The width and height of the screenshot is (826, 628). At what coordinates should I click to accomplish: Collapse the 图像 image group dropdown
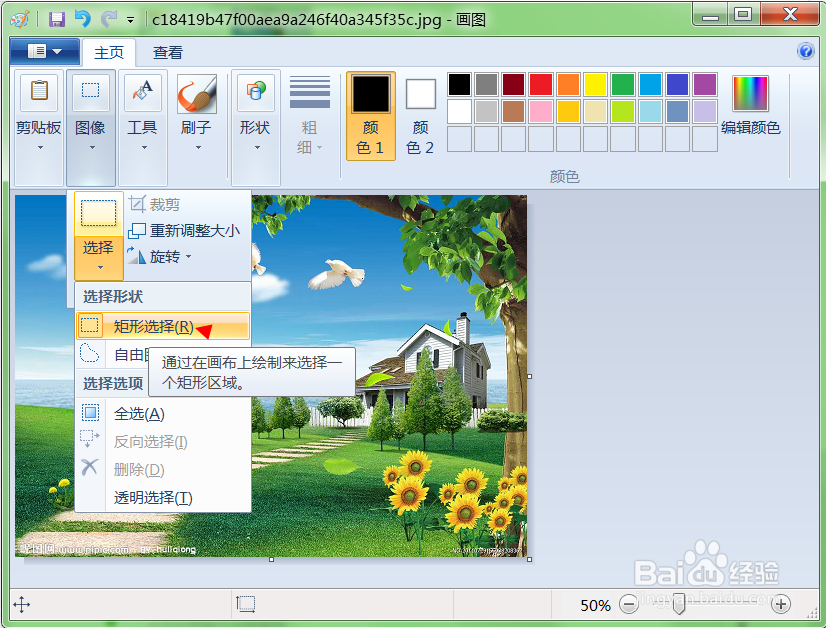(91, 128)
